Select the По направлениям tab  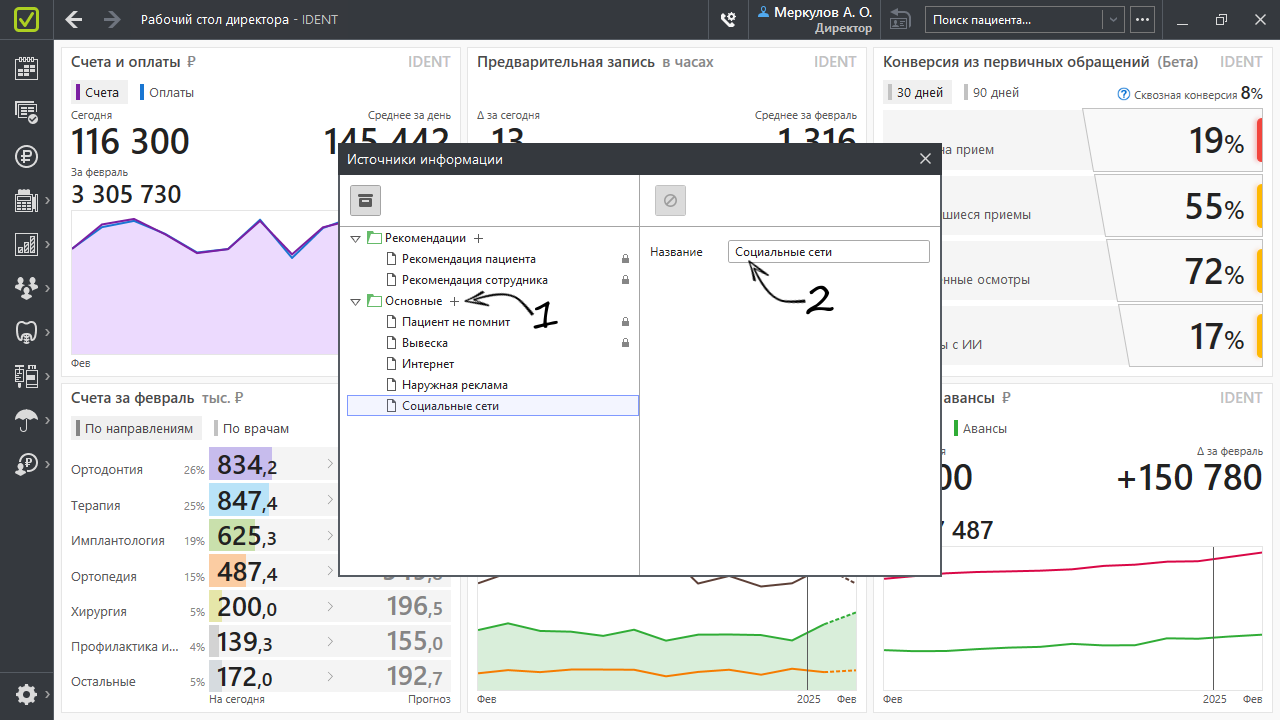point(136,428)
